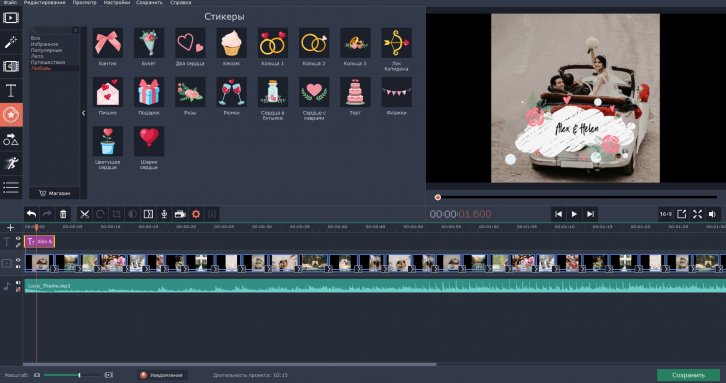Delete selected clip with trash icon
The width and height of the screenshot is (726, 383).
[63, 214]
